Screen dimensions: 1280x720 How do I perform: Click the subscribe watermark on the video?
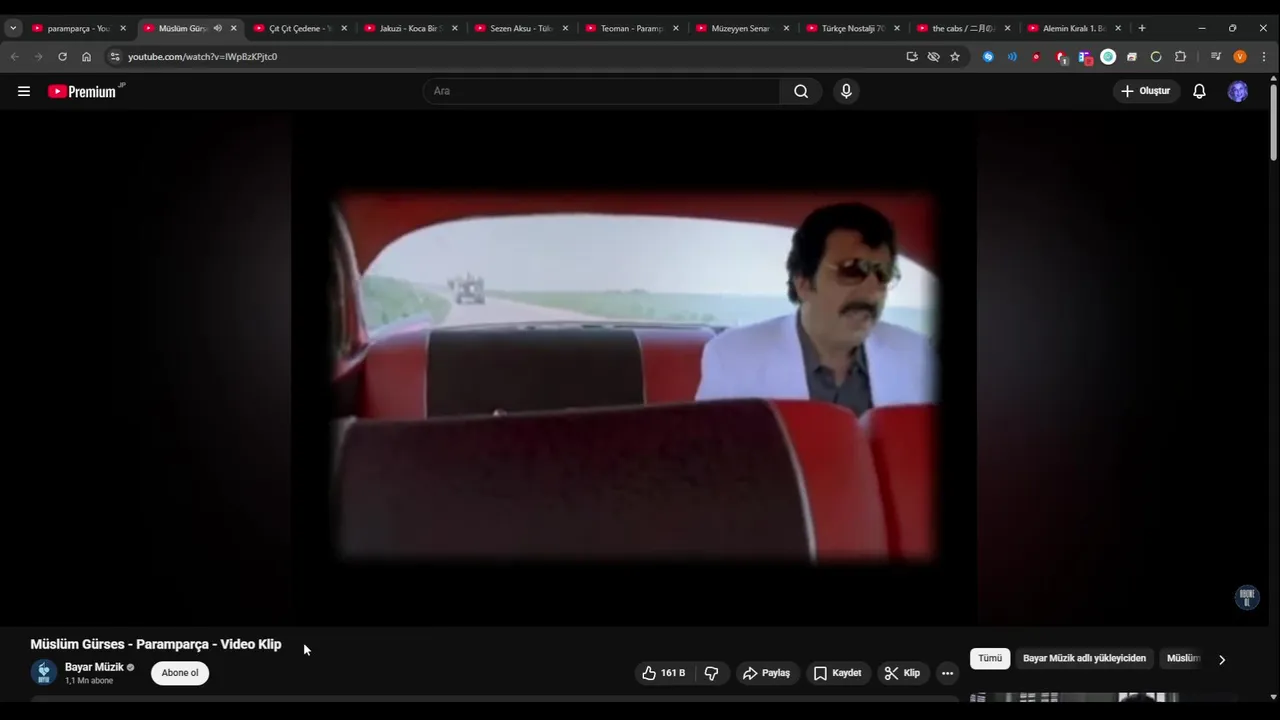(1247, 598)
